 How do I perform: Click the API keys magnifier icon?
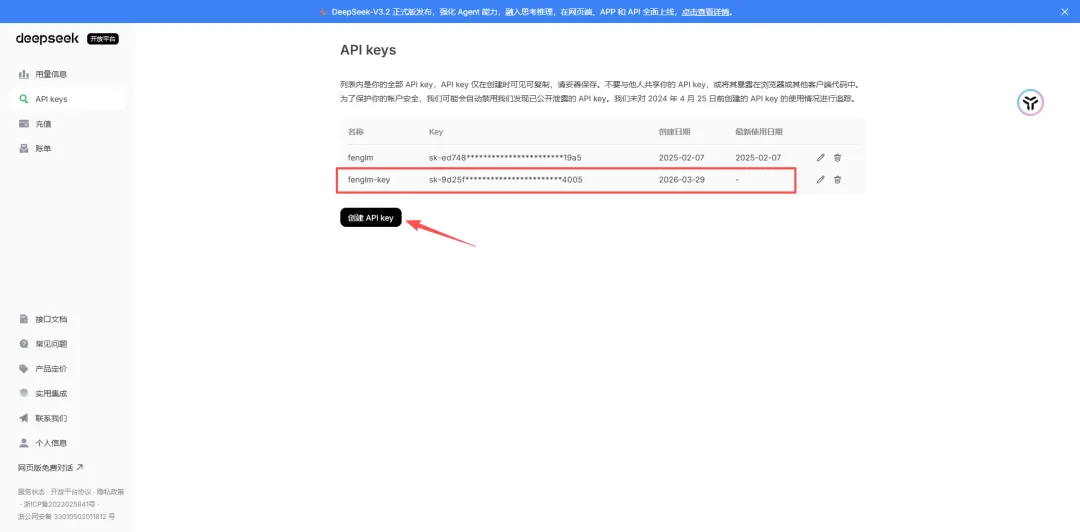(x=23, y=99)
